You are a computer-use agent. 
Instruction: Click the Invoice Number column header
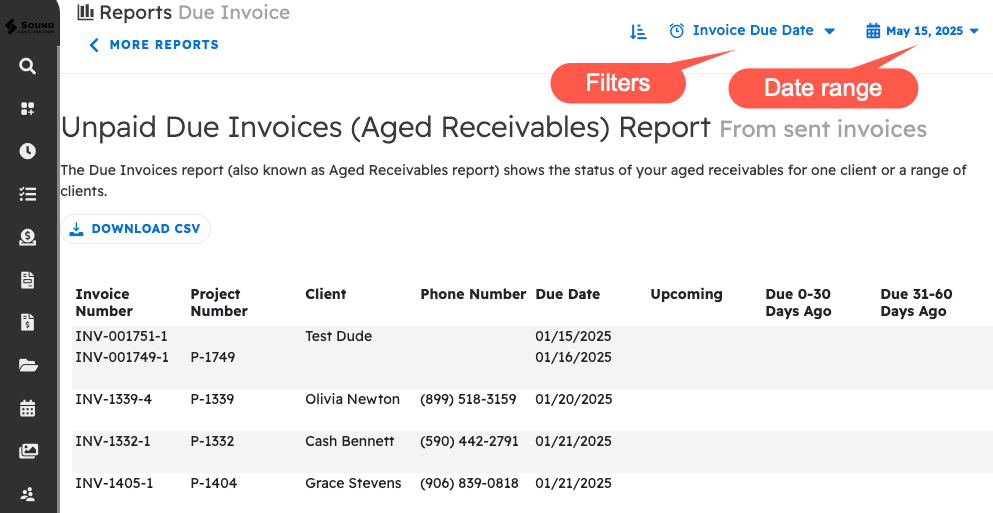[x=103, y=302]
